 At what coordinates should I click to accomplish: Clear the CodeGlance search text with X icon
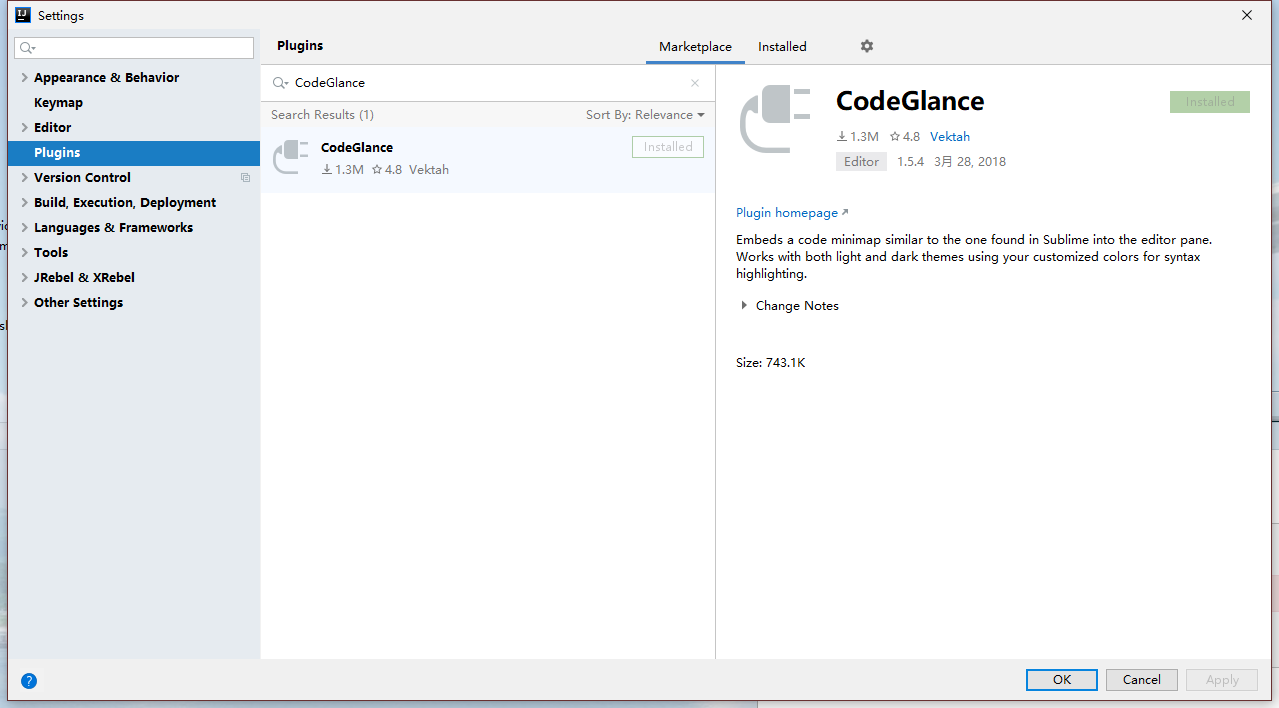[695, 83]
